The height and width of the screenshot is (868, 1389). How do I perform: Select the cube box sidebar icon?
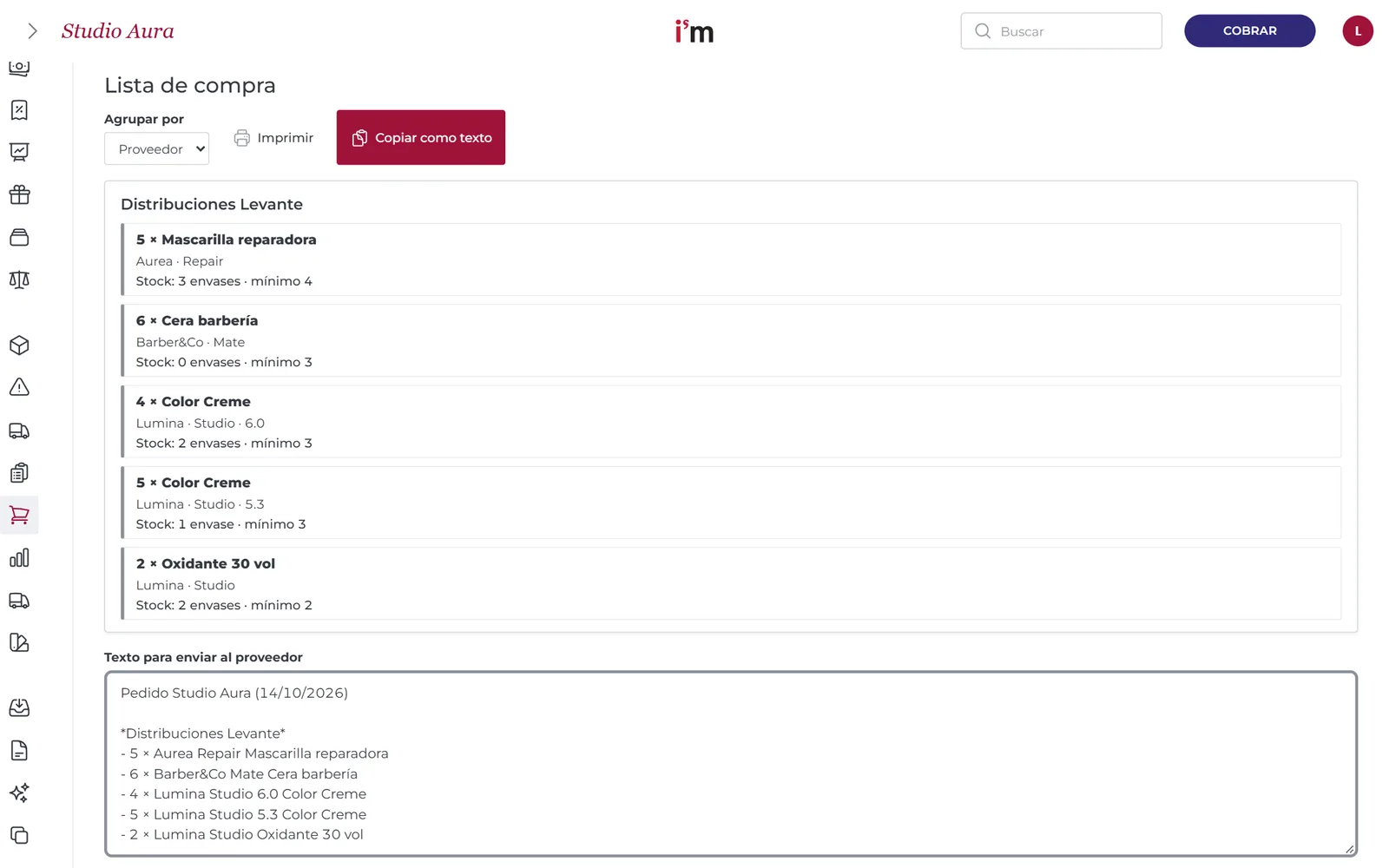19,345
